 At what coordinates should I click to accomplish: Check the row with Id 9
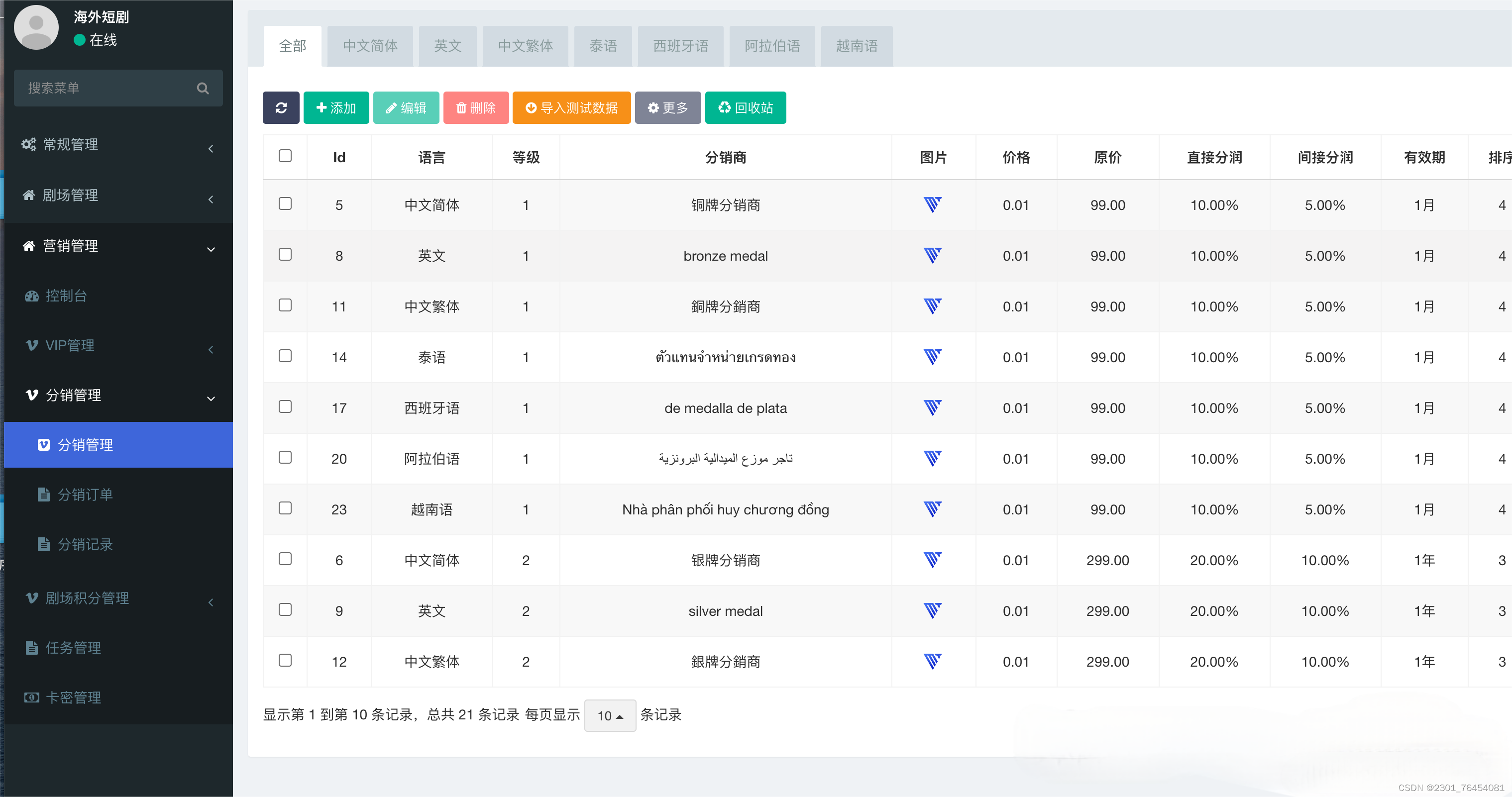click(285, 610)
